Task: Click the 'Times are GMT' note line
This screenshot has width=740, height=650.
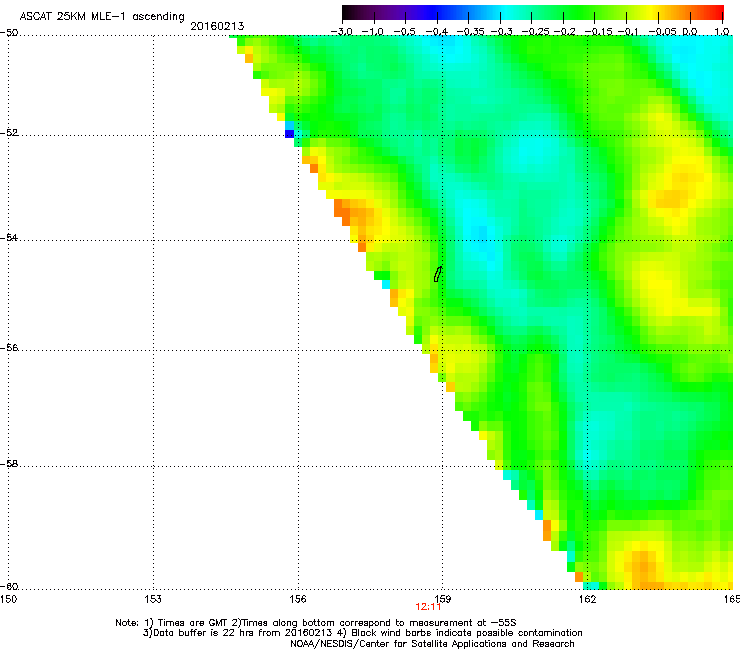Action: pos(316,623)
